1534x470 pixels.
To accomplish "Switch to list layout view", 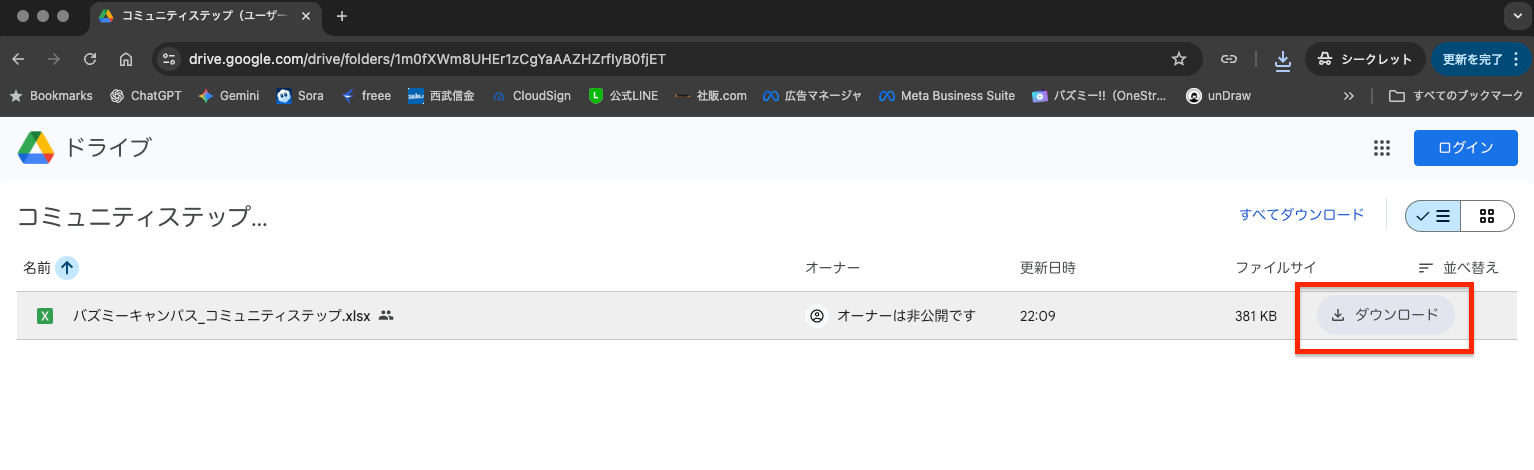I will (x=1432, y=215).
